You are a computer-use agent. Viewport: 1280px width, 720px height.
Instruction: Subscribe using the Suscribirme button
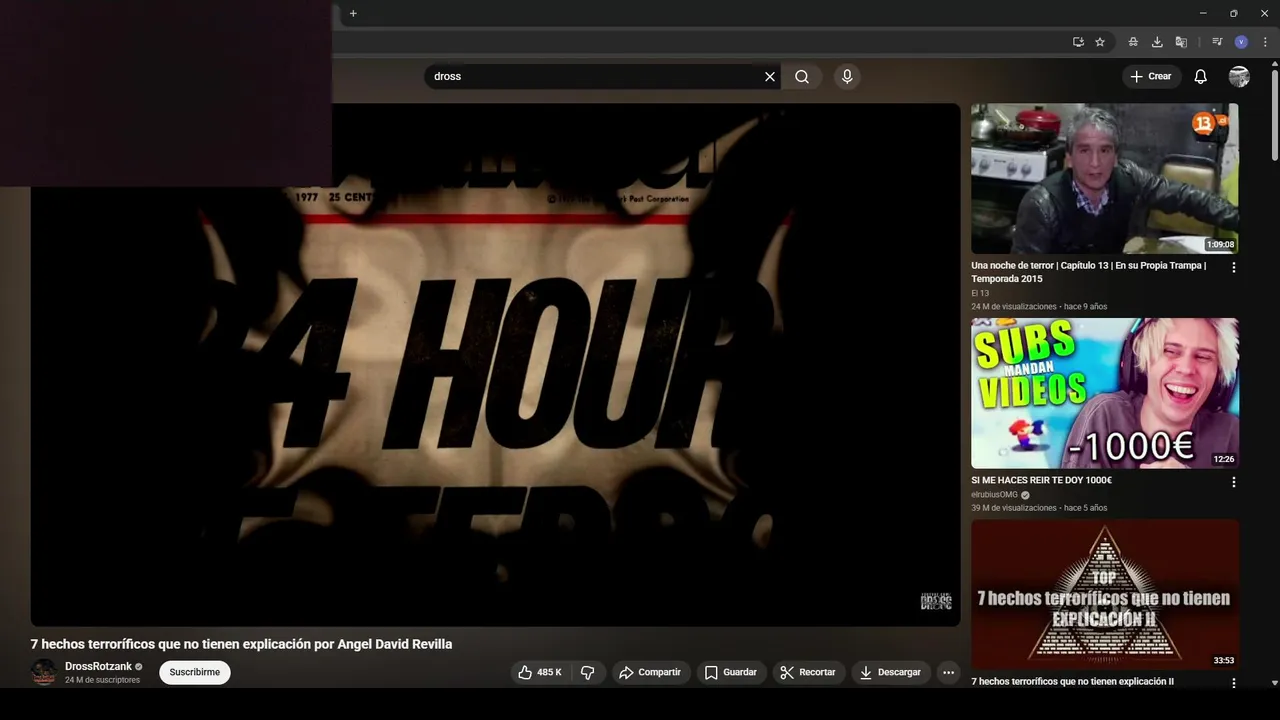tap(195, 673)
